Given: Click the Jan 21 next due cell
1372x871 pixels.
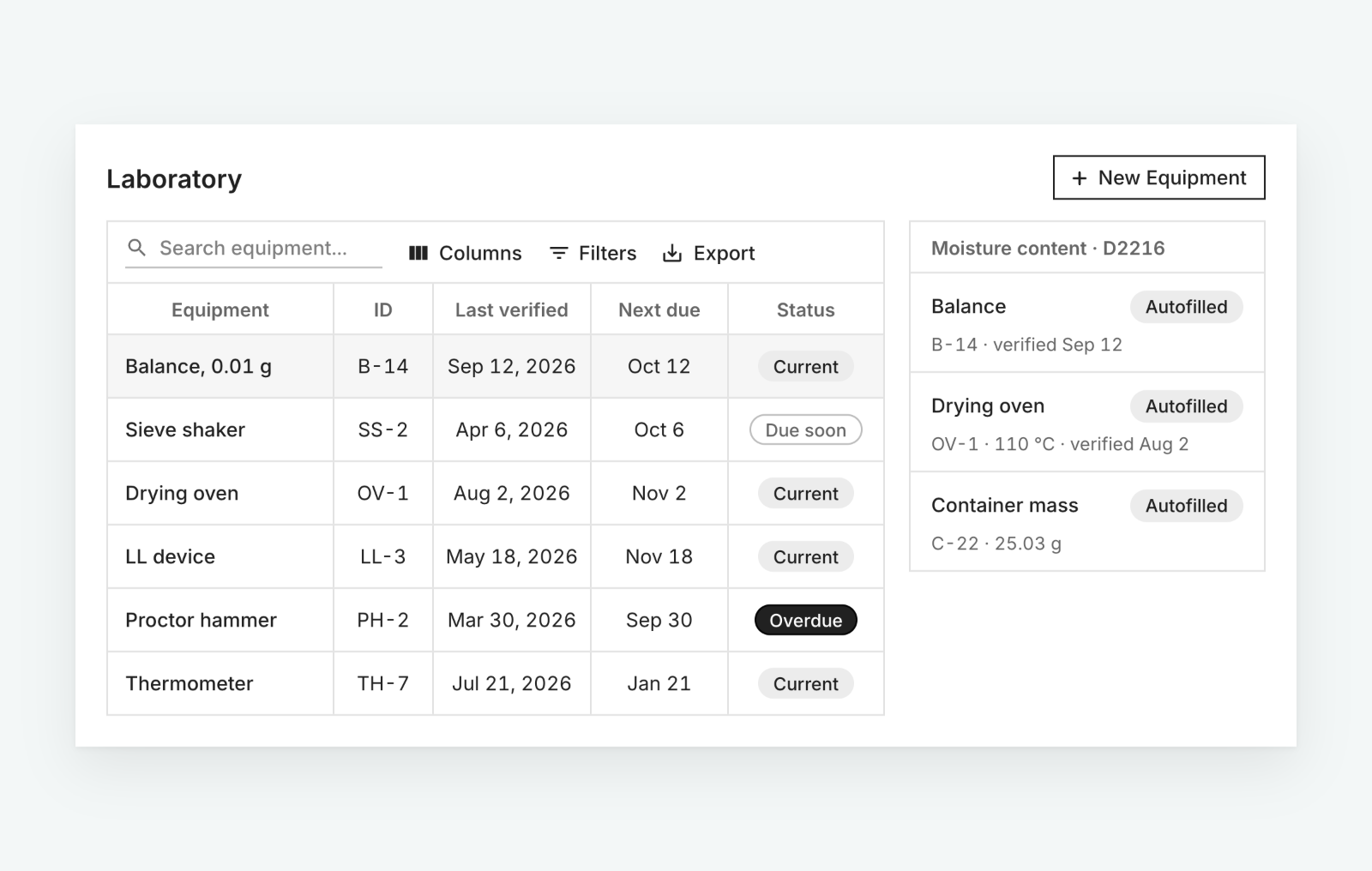Looking at the screenshot, I should 659,683.
